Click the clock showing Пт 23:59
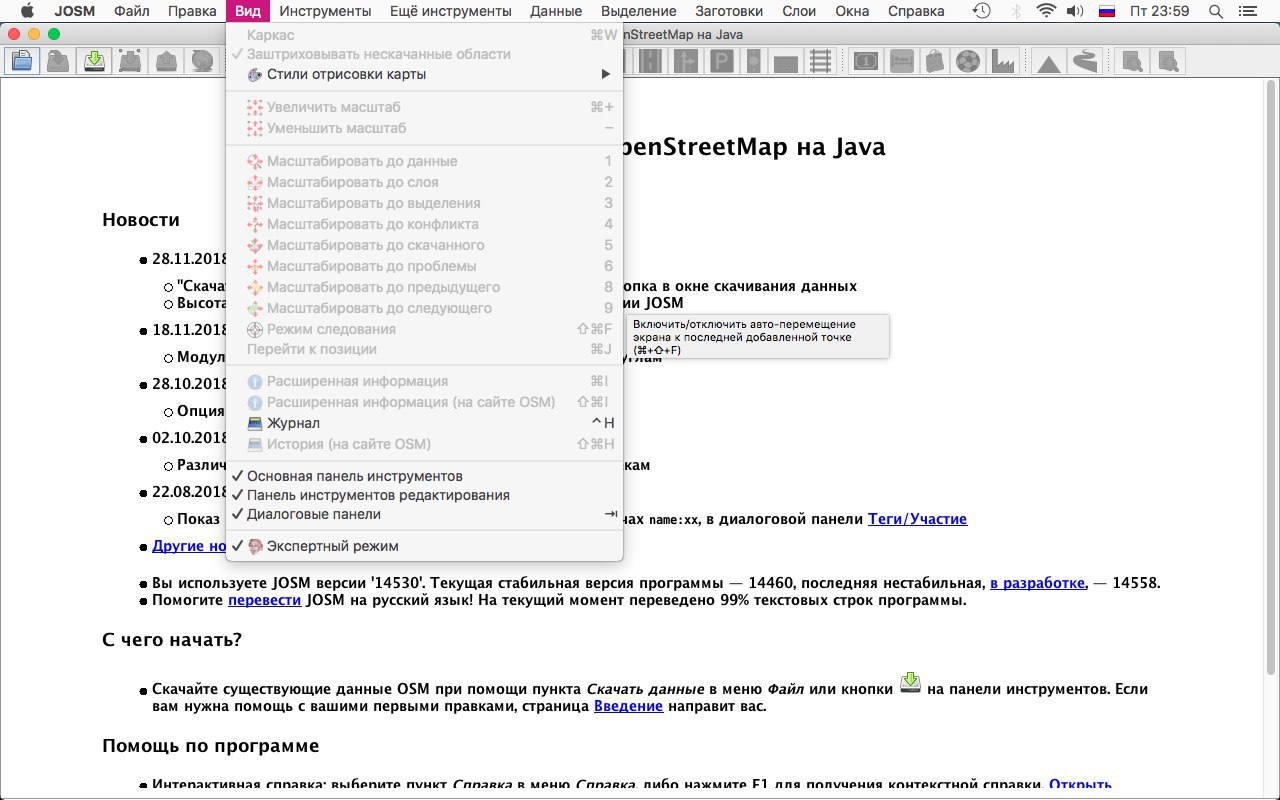 [1159, 11]
